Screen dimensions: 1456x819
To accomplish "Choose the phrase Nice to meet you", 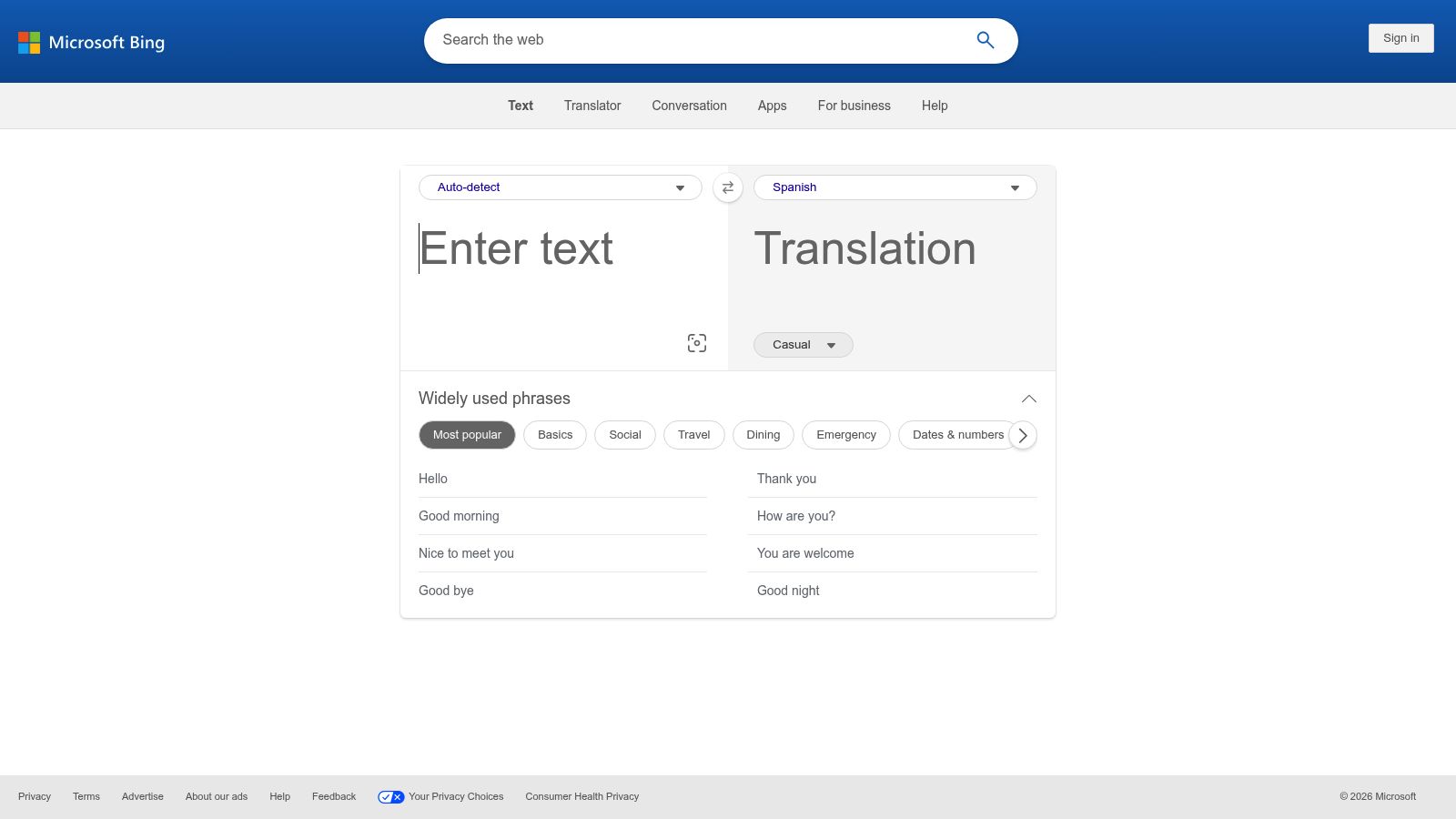I will tap(562, 553).
